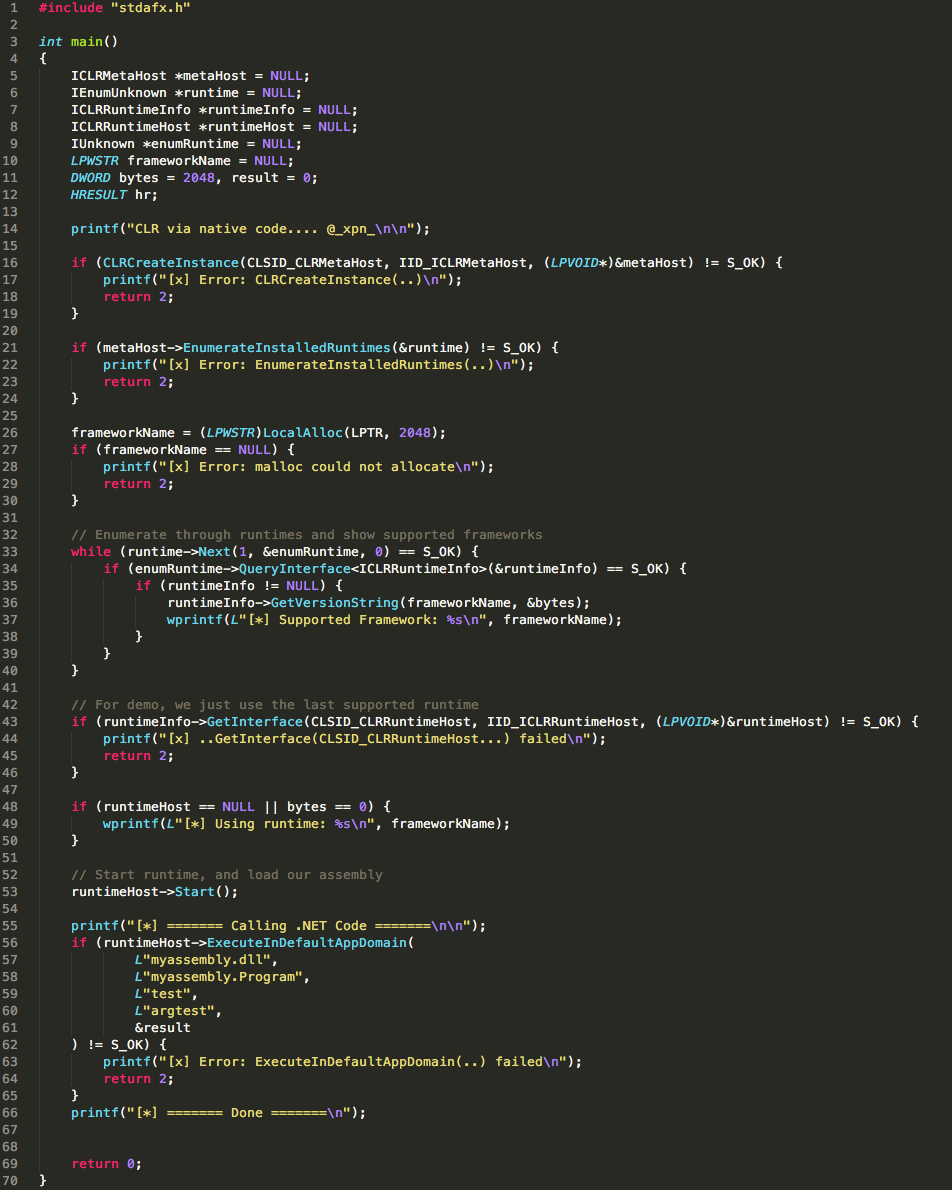Click the LocalAlloc(LPTR, 2048) call

click(x=350, y=433)
